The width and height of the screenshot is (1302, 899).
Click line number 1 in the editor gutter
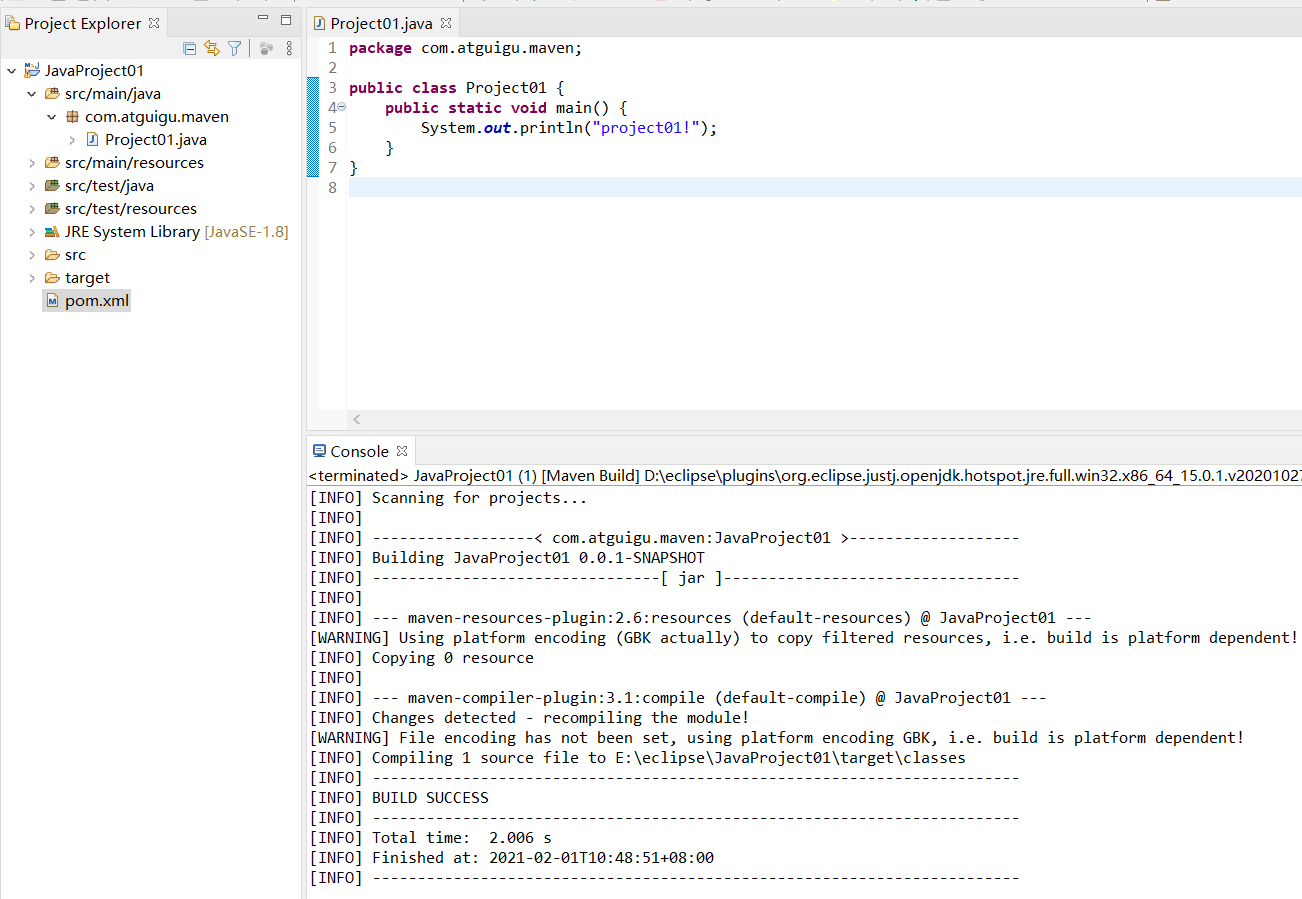click(332, 47)
